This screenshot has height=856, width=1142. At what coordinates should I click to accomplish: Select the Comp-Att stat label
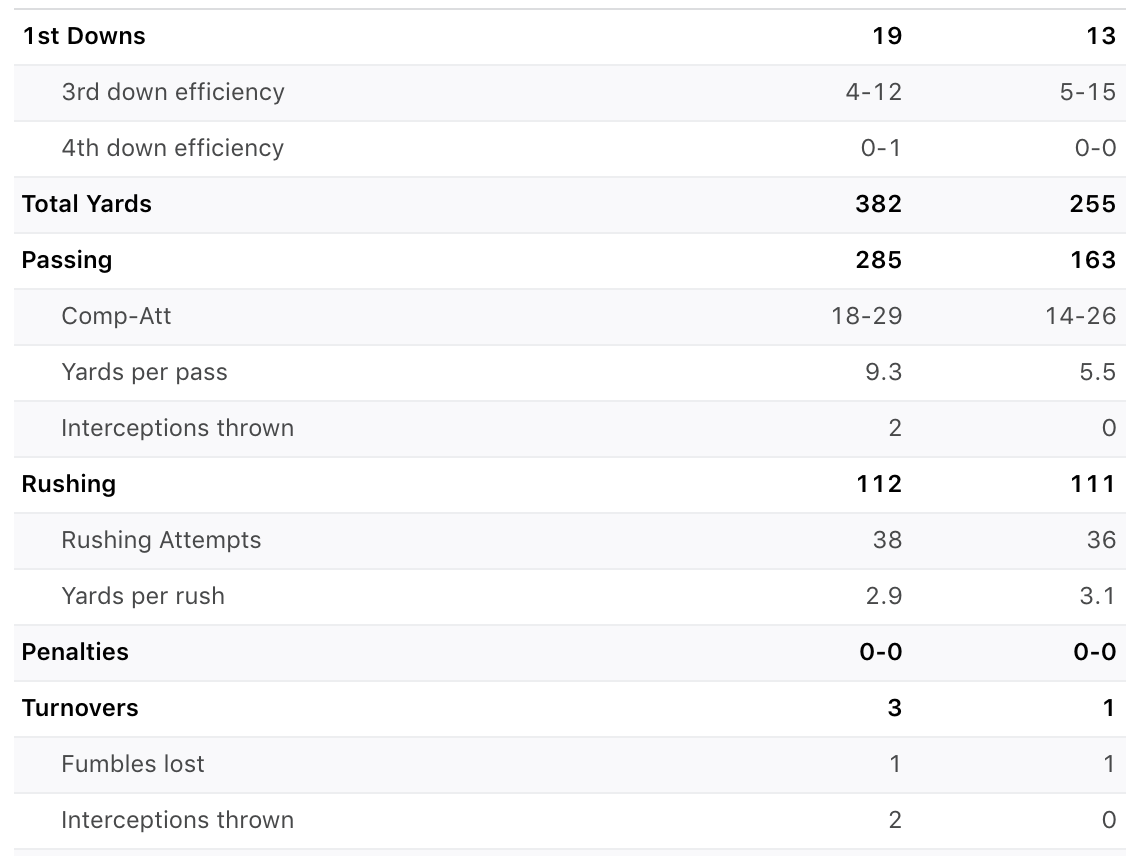click(x=117, y=316)
